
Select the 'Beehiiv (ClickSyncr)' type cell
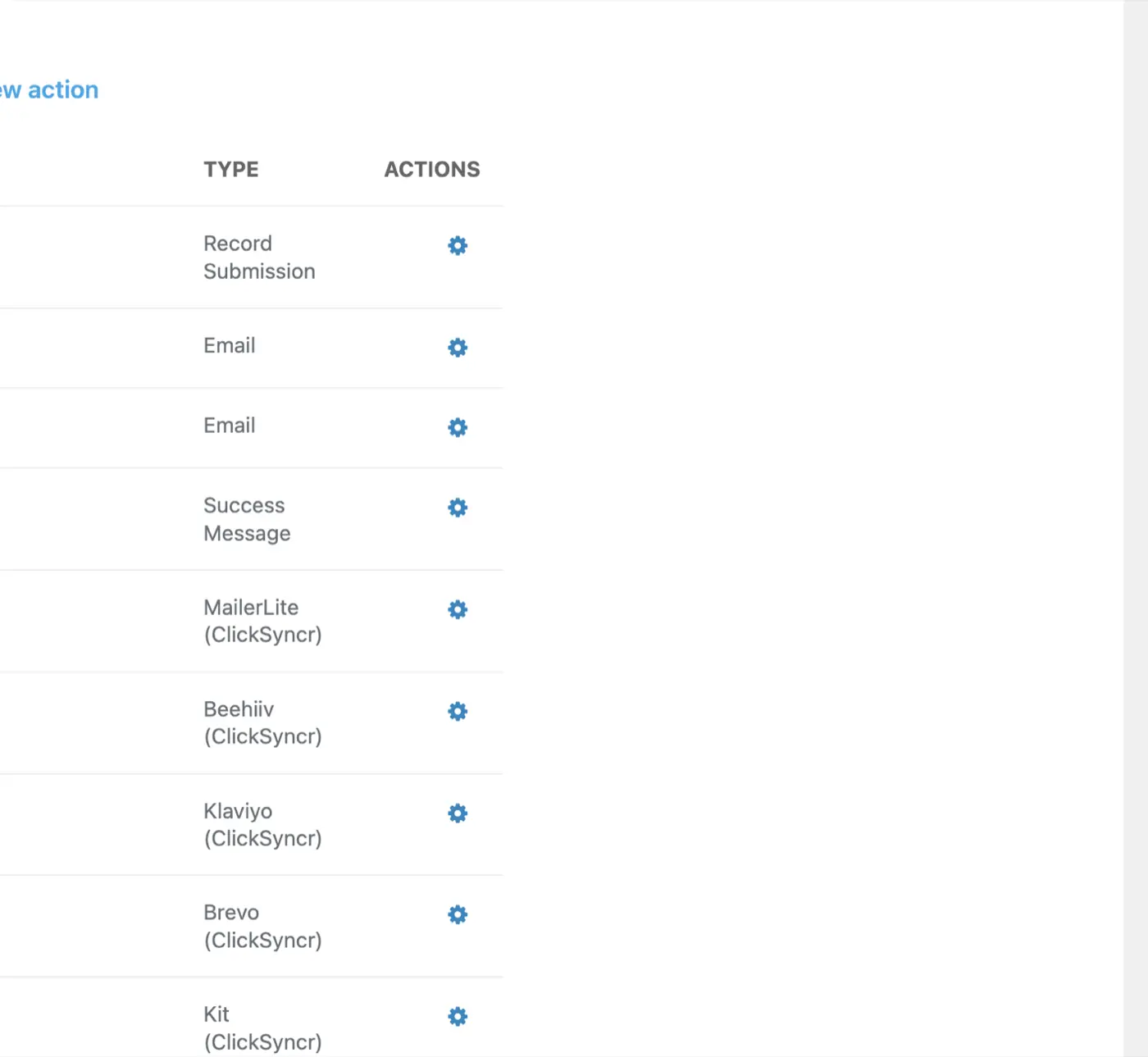click(x=262, y=722)
